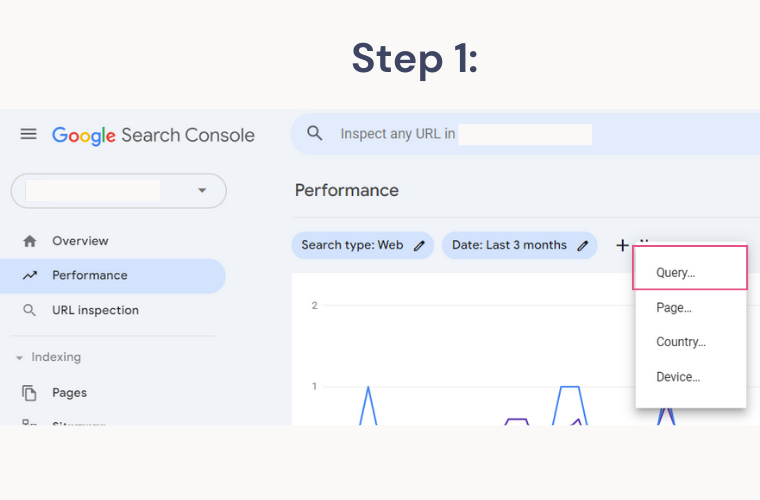Click the Performance trending-line icon
The image size is (760, 500).
click(x=30, y=276)
